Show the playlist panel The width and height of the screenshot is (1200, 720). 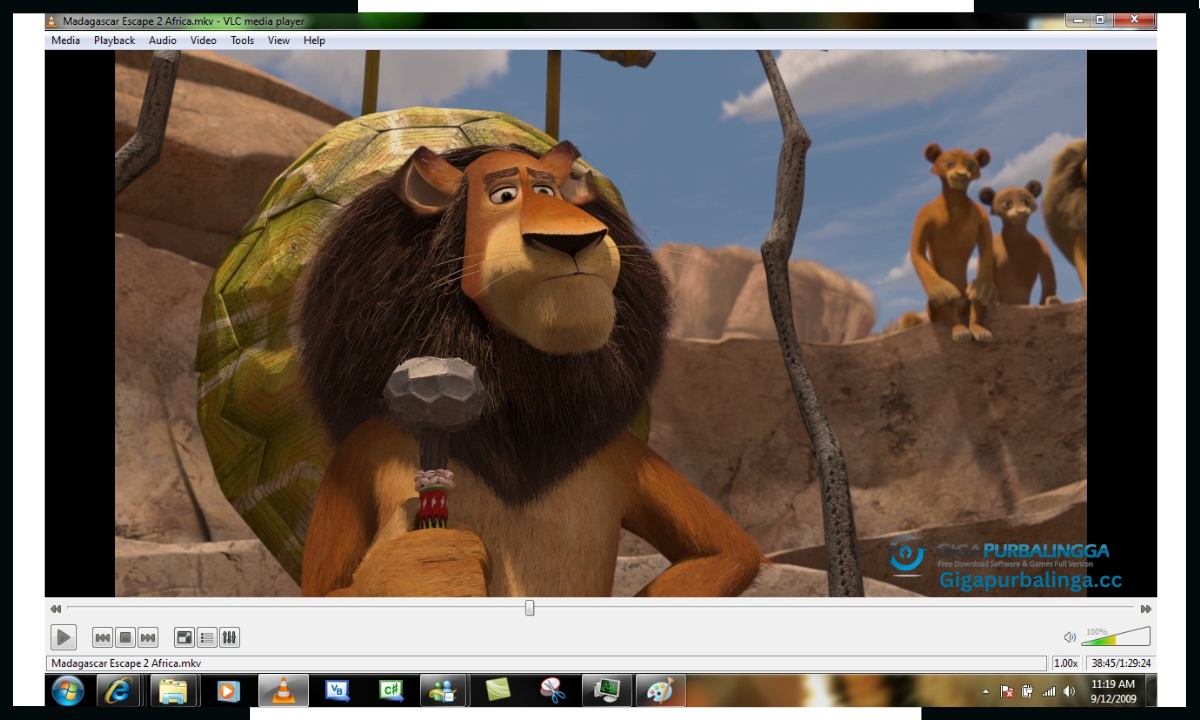point(207,637)
